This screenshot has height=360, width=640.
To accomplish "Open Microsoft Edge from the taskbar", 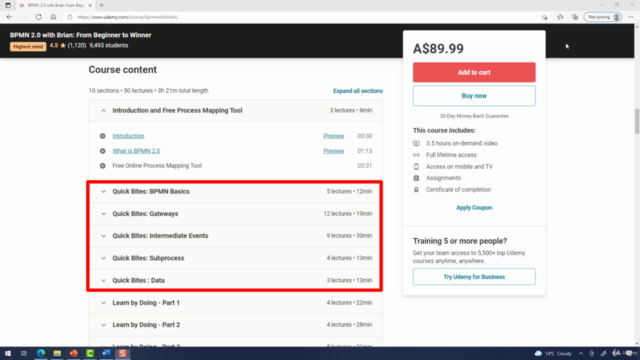I will coord(41,353).
